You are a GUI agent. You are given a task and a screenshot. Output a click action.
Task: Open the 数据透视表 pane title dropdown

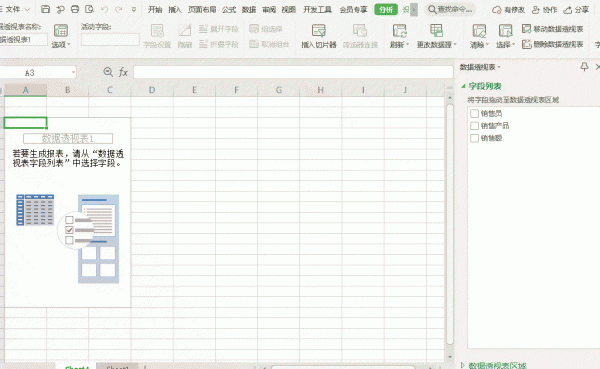point(499,67)
